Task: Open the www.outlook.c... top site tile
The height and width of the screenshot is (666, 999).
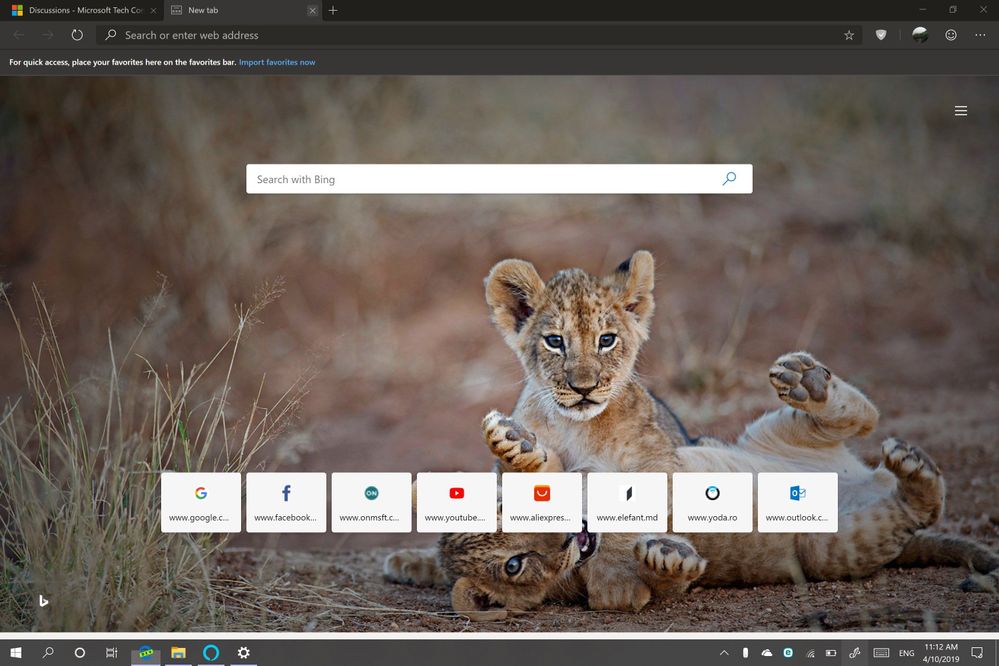Action: [797, 502]
